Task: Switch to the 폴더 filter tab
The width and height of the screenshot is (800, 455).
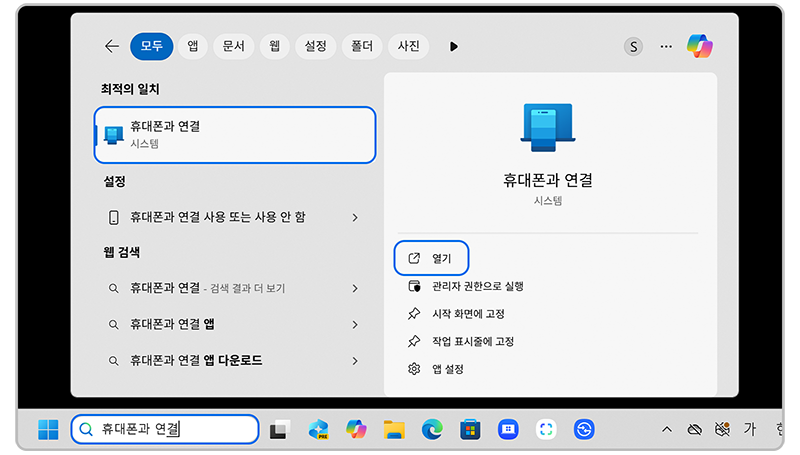Action: 362,46
